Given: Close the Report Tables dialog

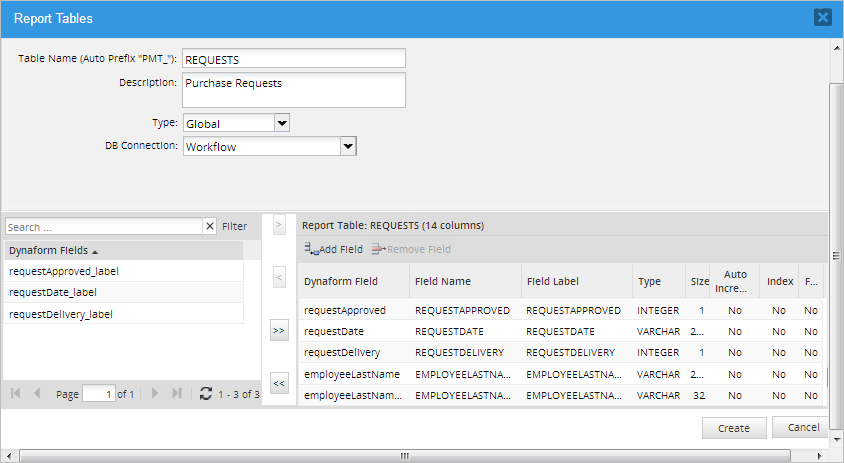Looking at the screenshot, I should (823, 17).
